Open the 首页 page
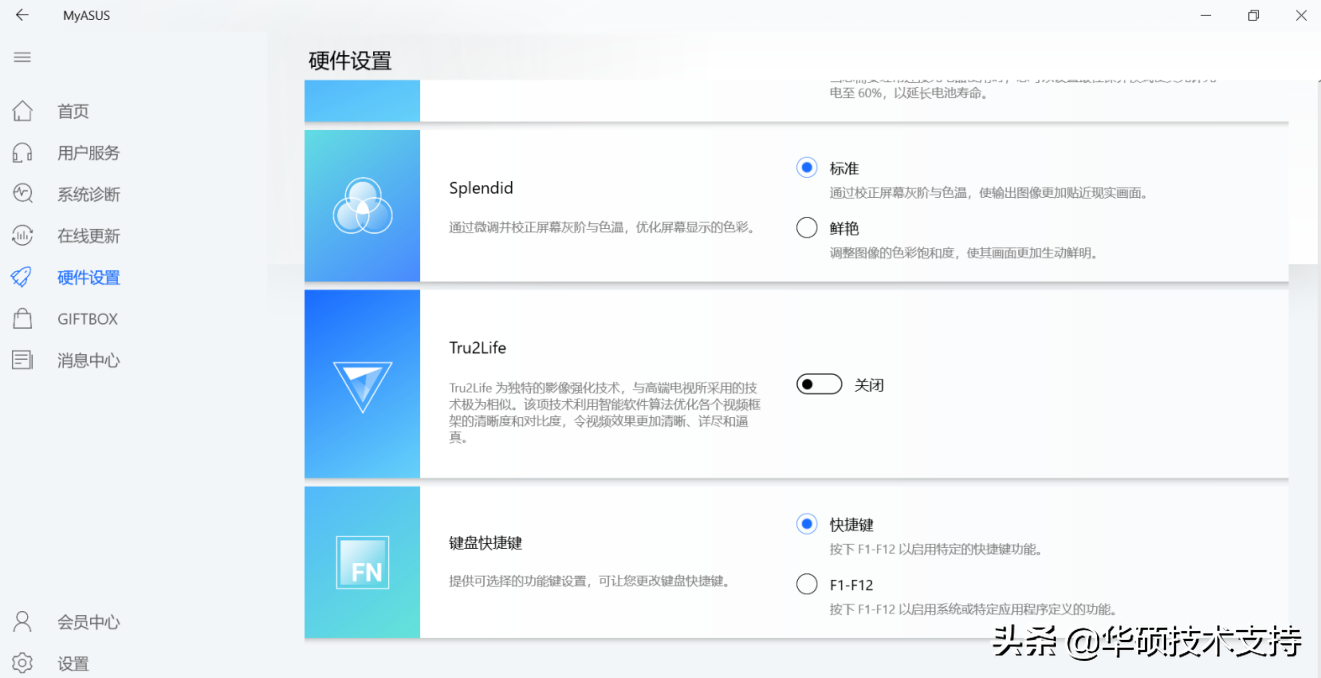 coord(73,111)
